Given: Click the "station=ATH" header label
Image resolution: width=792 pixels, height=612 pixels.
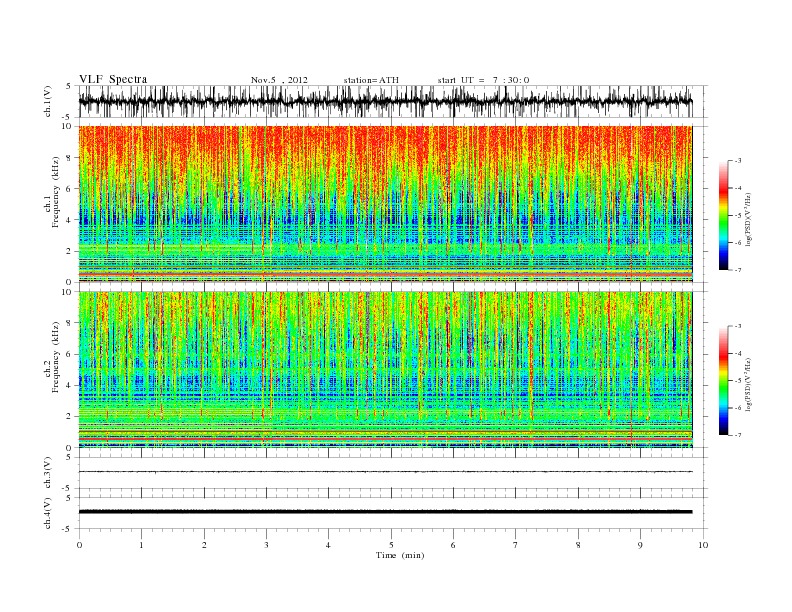Looking at the screenshot, I should pos(371,80).
